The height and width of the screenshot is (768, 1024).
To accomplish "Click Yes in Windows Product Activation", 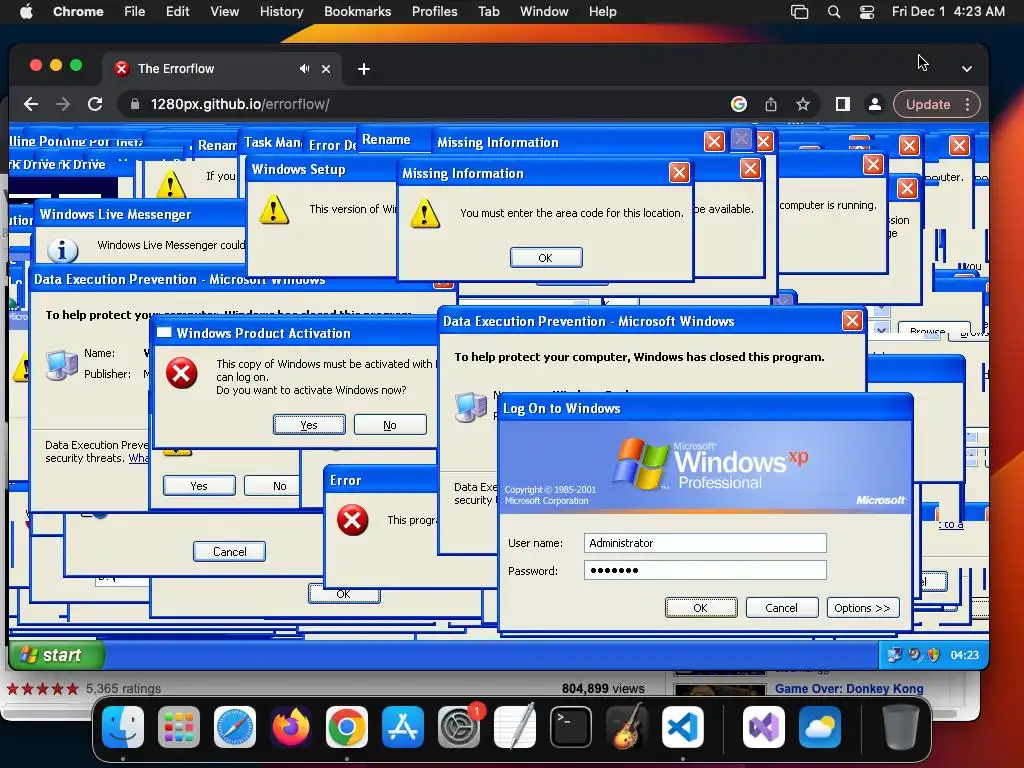I will (x=309, y=424).
